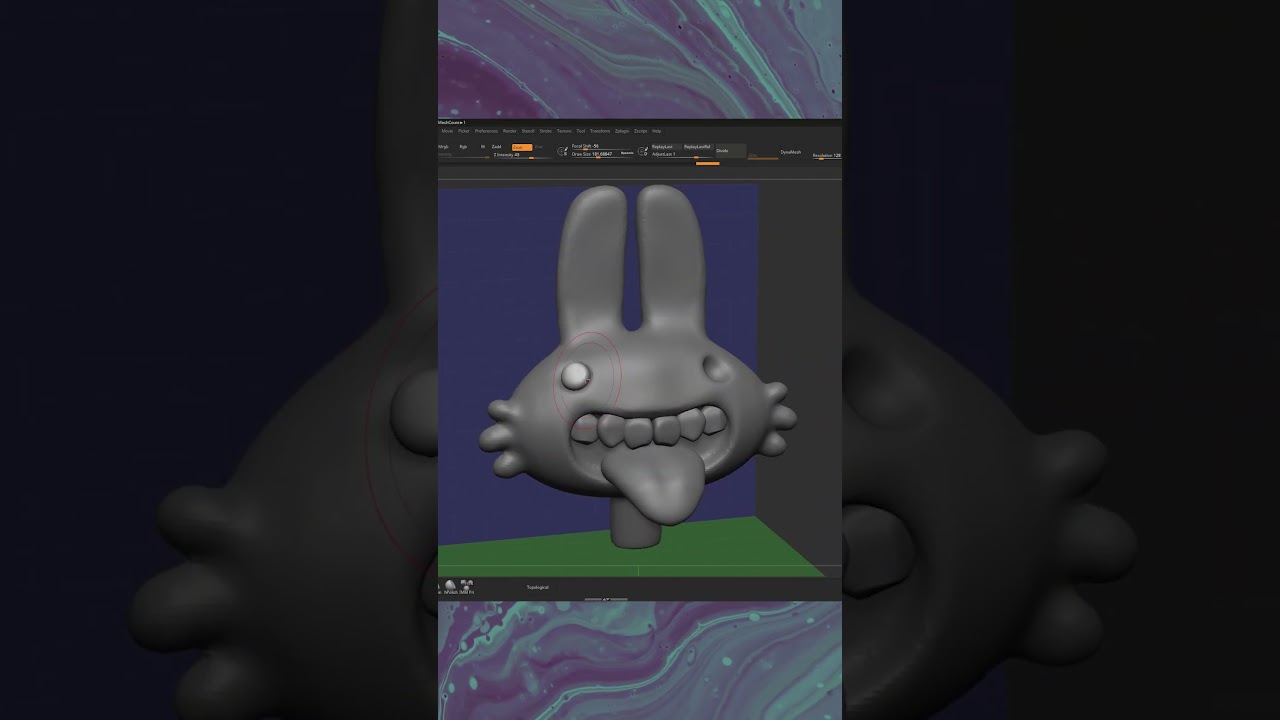Toggle Dynamic draw size button
Viewport: 1280px width, 720px height.
(627, 153)
